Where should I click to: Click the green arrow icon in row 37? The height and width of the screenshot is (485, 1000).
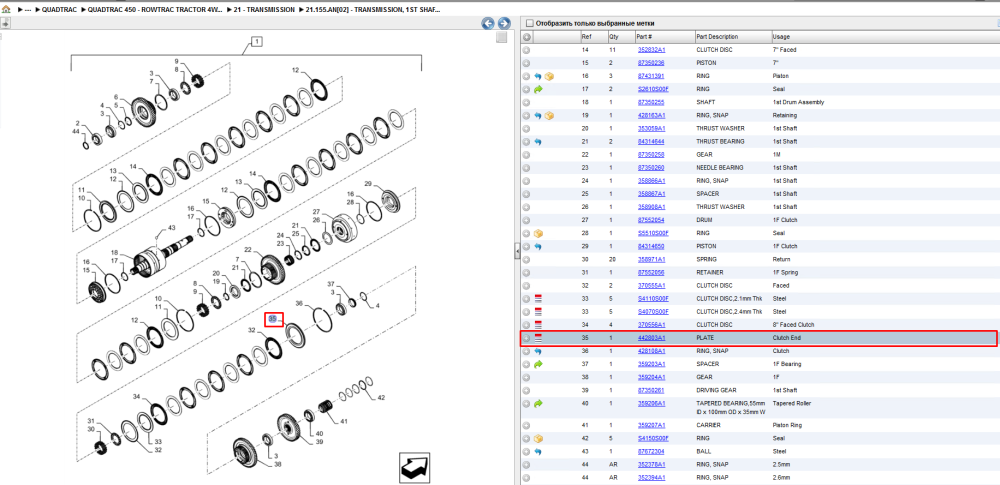[538, 364]
